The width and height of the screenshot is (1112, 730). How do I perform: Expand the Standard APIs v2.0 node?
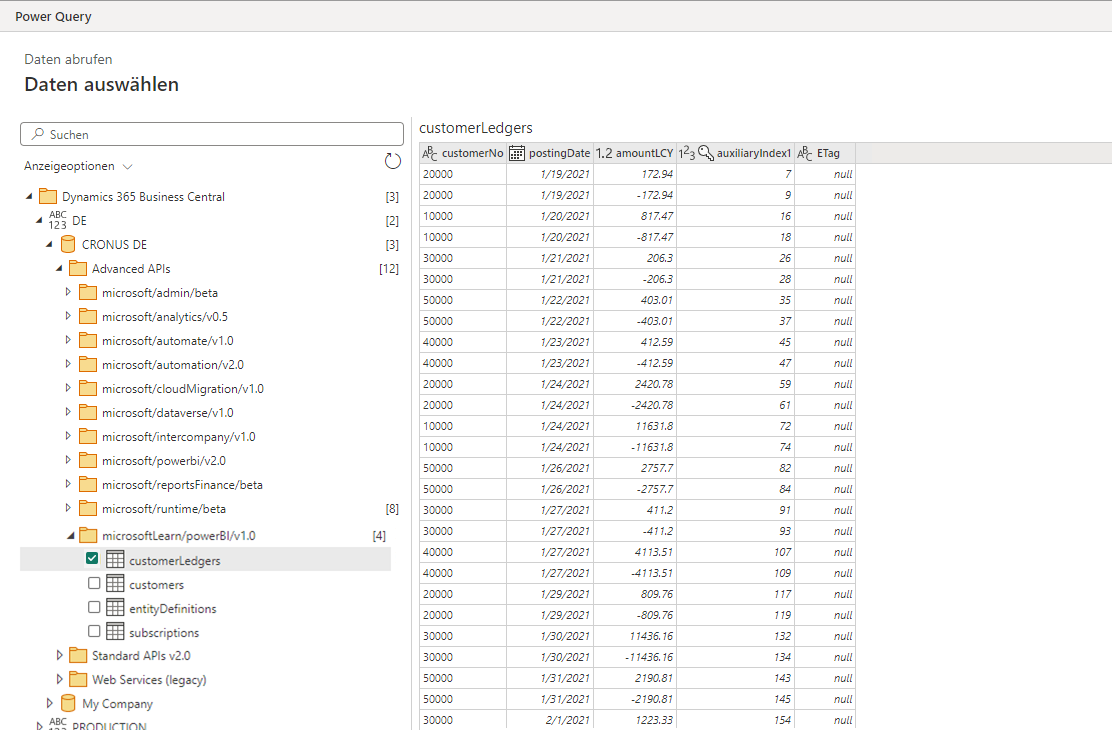coord(59,656)
